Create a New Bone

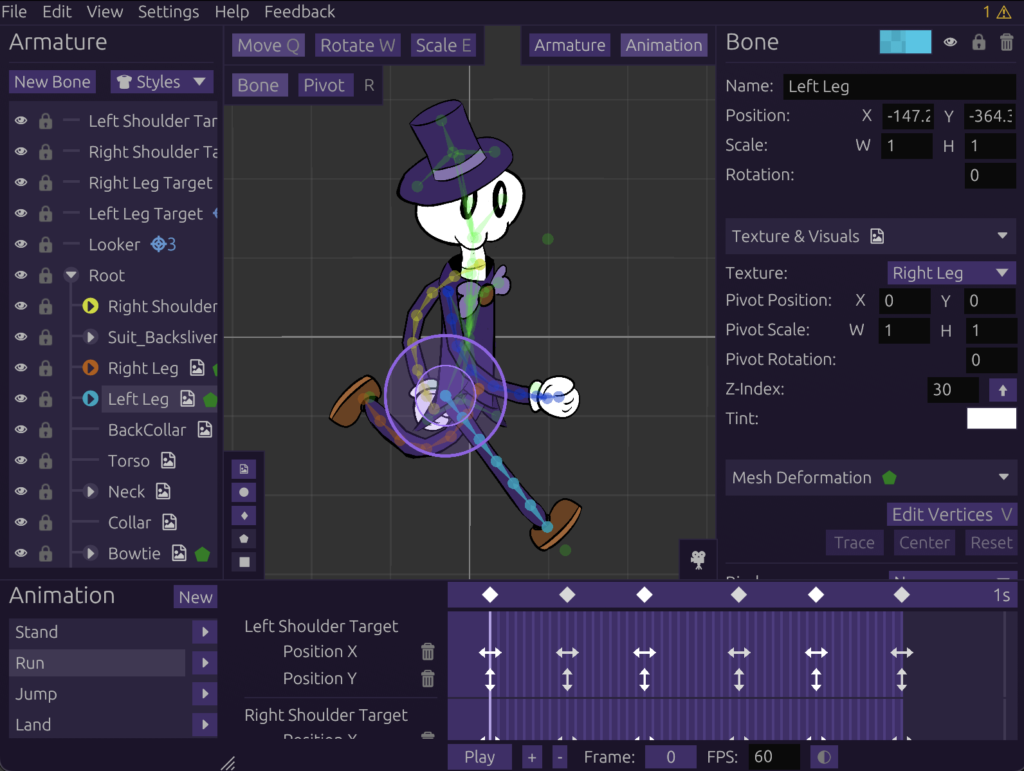[52, 82]
